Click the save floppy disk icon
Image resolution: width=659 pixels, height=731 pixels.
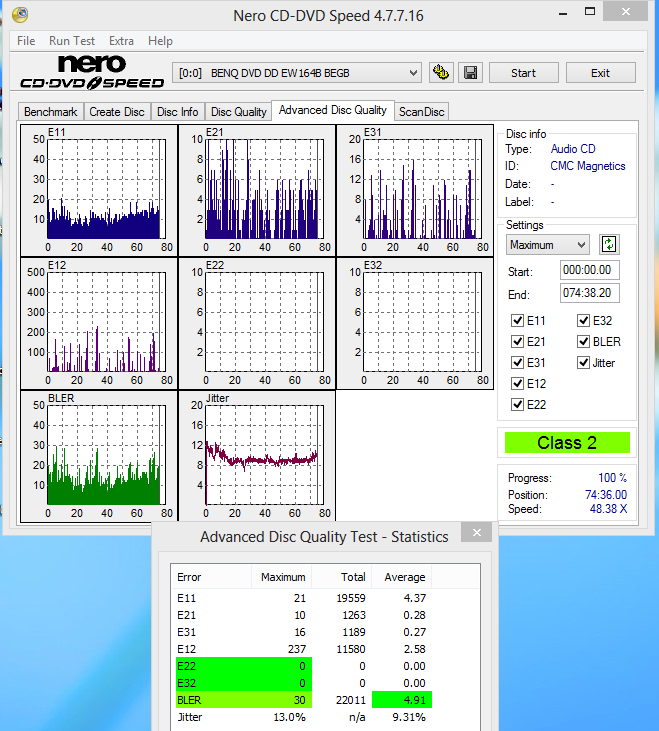(470, 73)
